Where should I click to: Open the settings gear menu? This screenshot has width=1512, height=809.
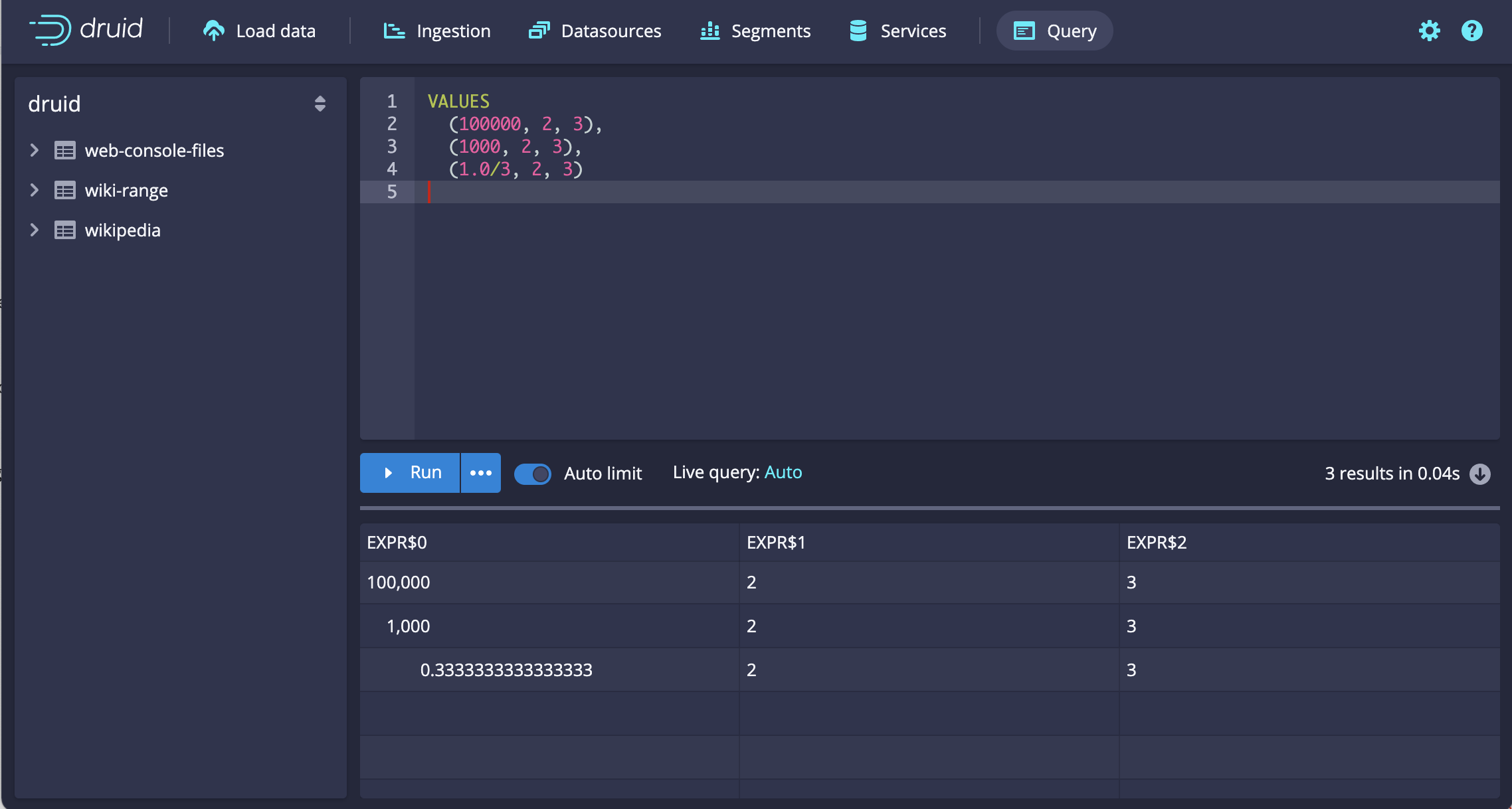(x=1429, y=31)
